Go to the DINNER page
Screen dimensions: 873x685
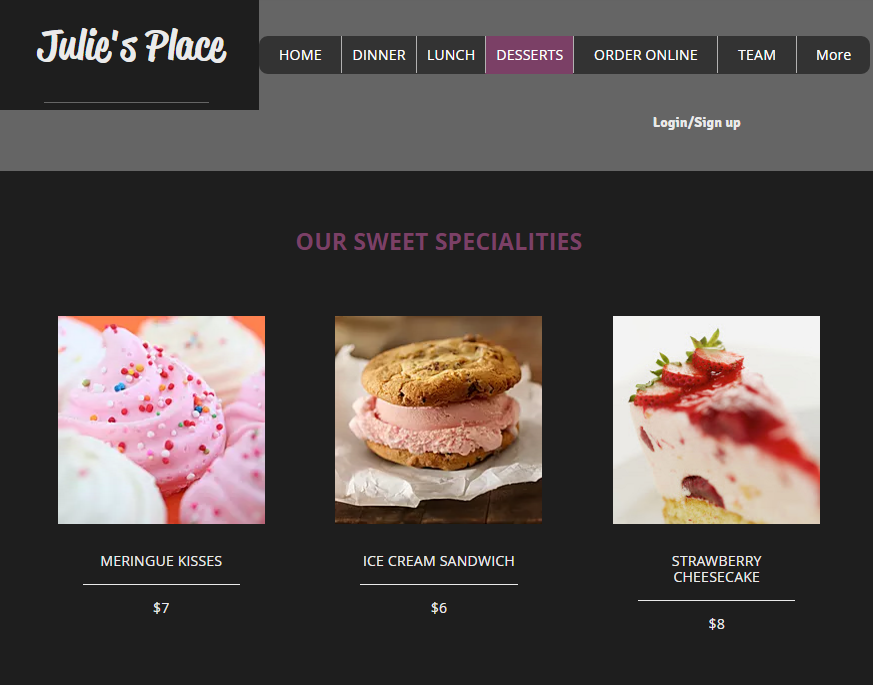point(379,55)
